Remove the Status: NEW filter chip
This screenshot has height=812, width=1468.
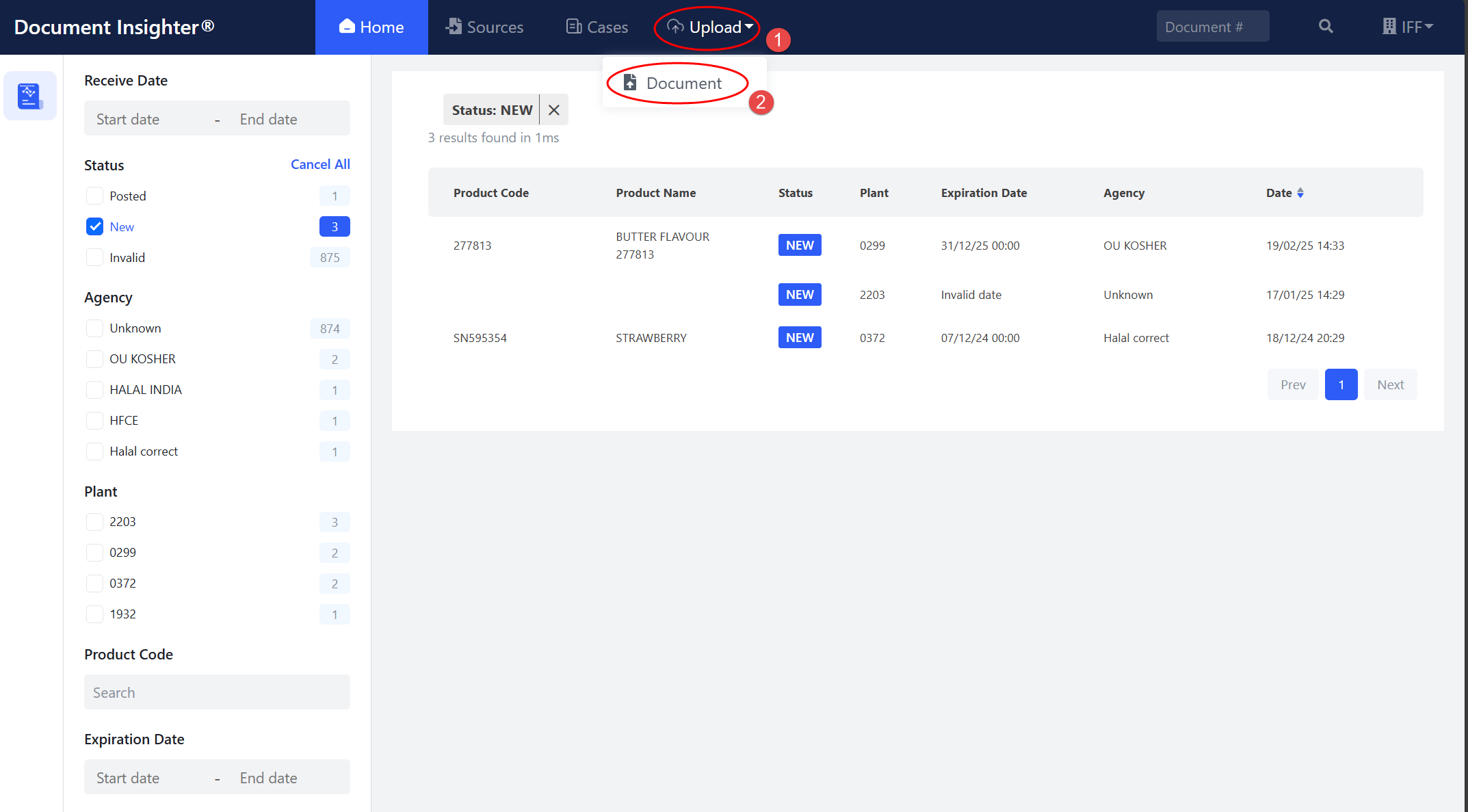(554, 110)
